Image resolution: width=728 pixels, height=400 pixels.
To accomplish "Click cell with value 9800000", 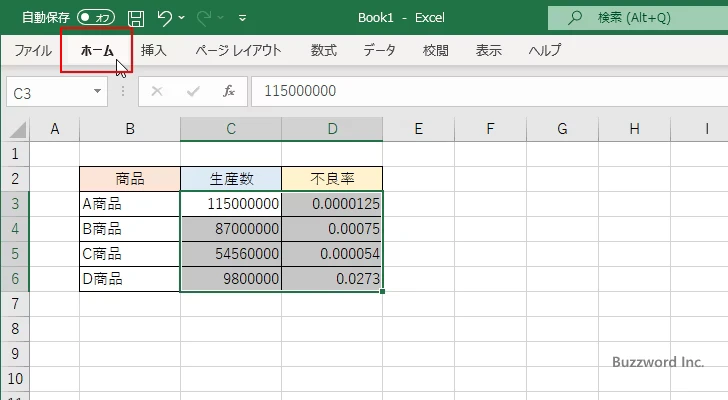I will coord(231,279).
